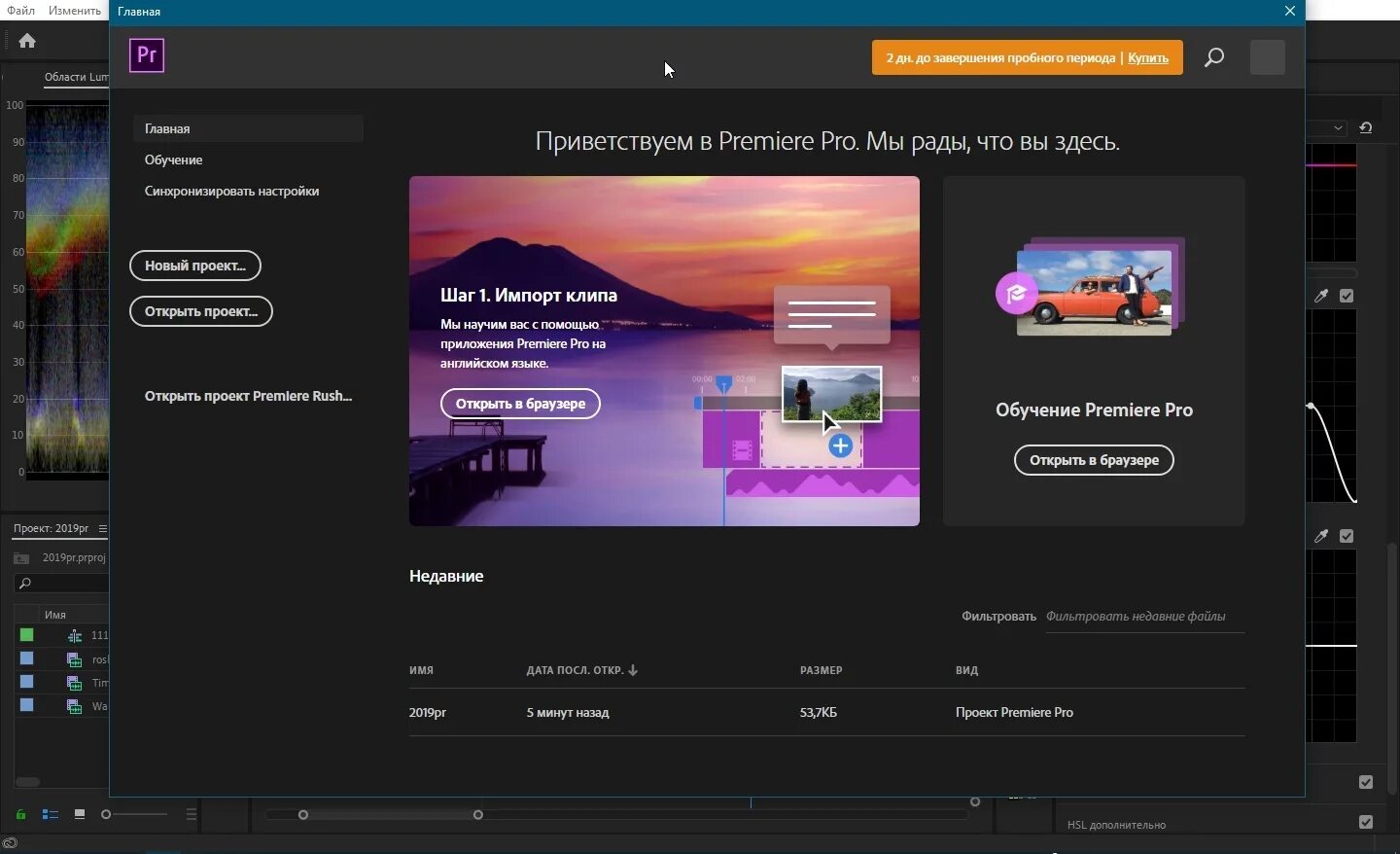This screenshot has height=854, width=1400.
Task: Click the sequence icon of item 111
Action: 75,635
